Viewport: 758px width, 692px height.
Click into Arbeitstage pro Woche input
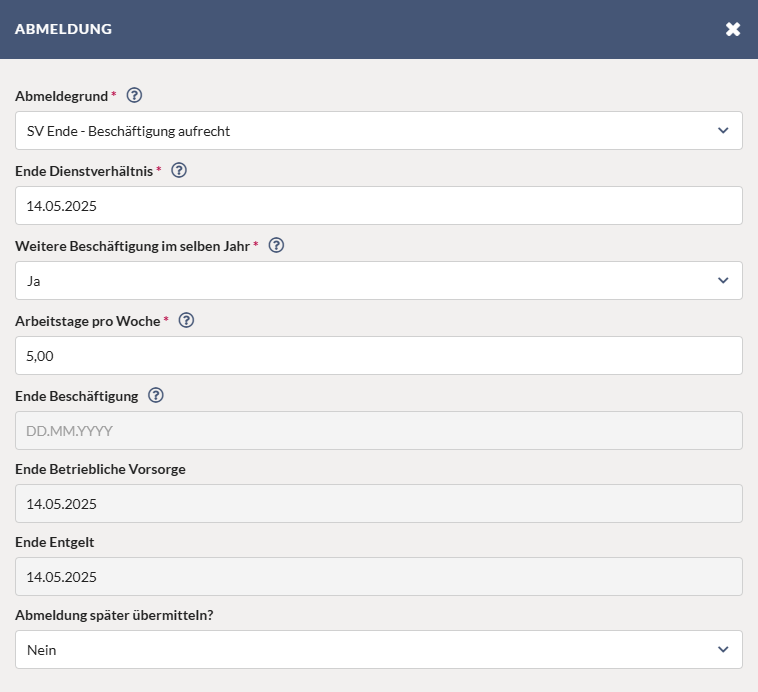[379, 355]
